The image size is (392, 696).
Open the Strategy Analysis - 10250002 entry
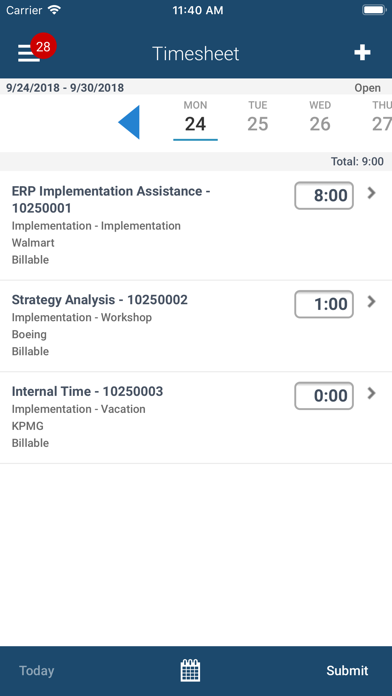196,326
